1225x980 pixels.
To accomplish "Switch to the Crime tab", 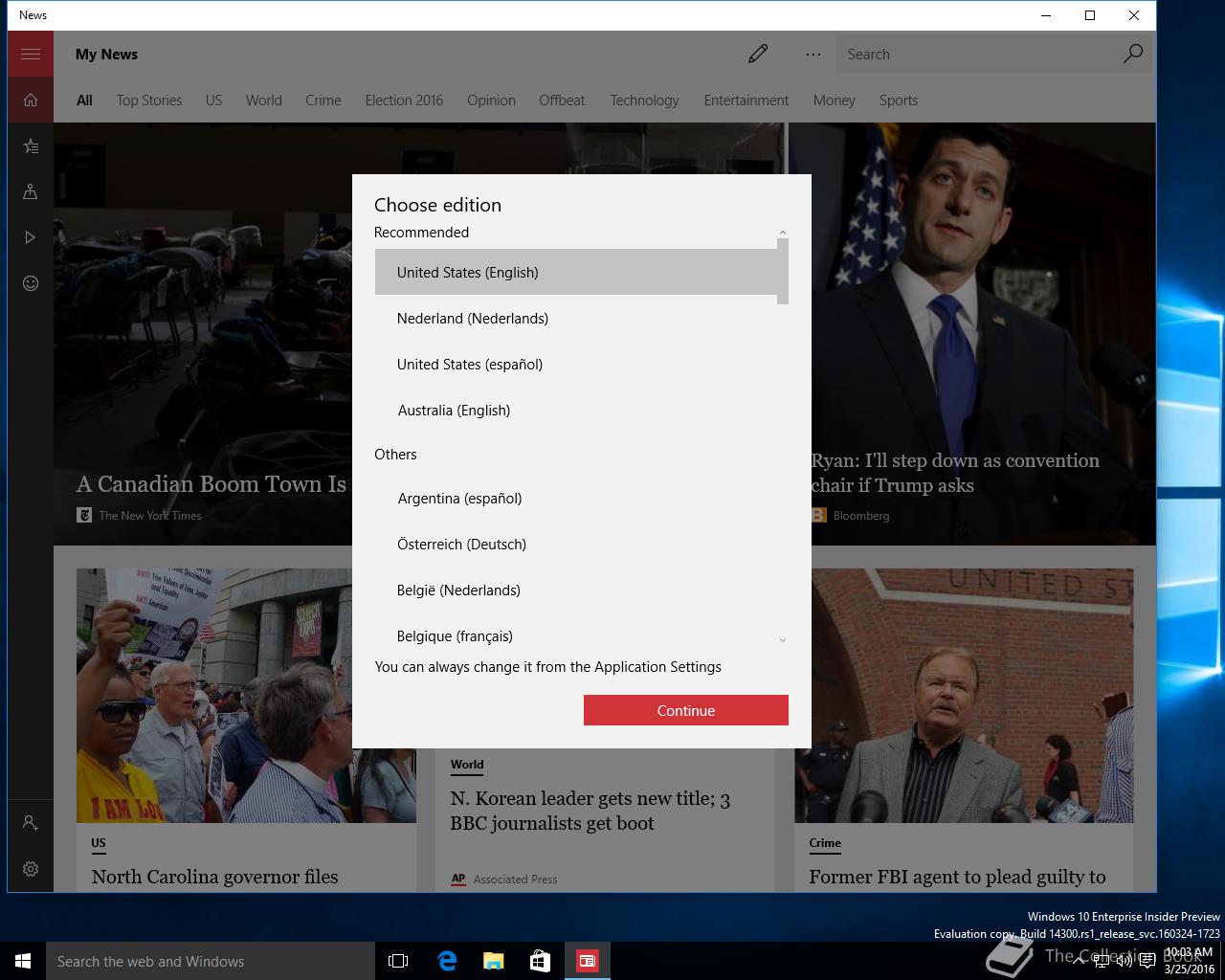I will pos(323,100).
